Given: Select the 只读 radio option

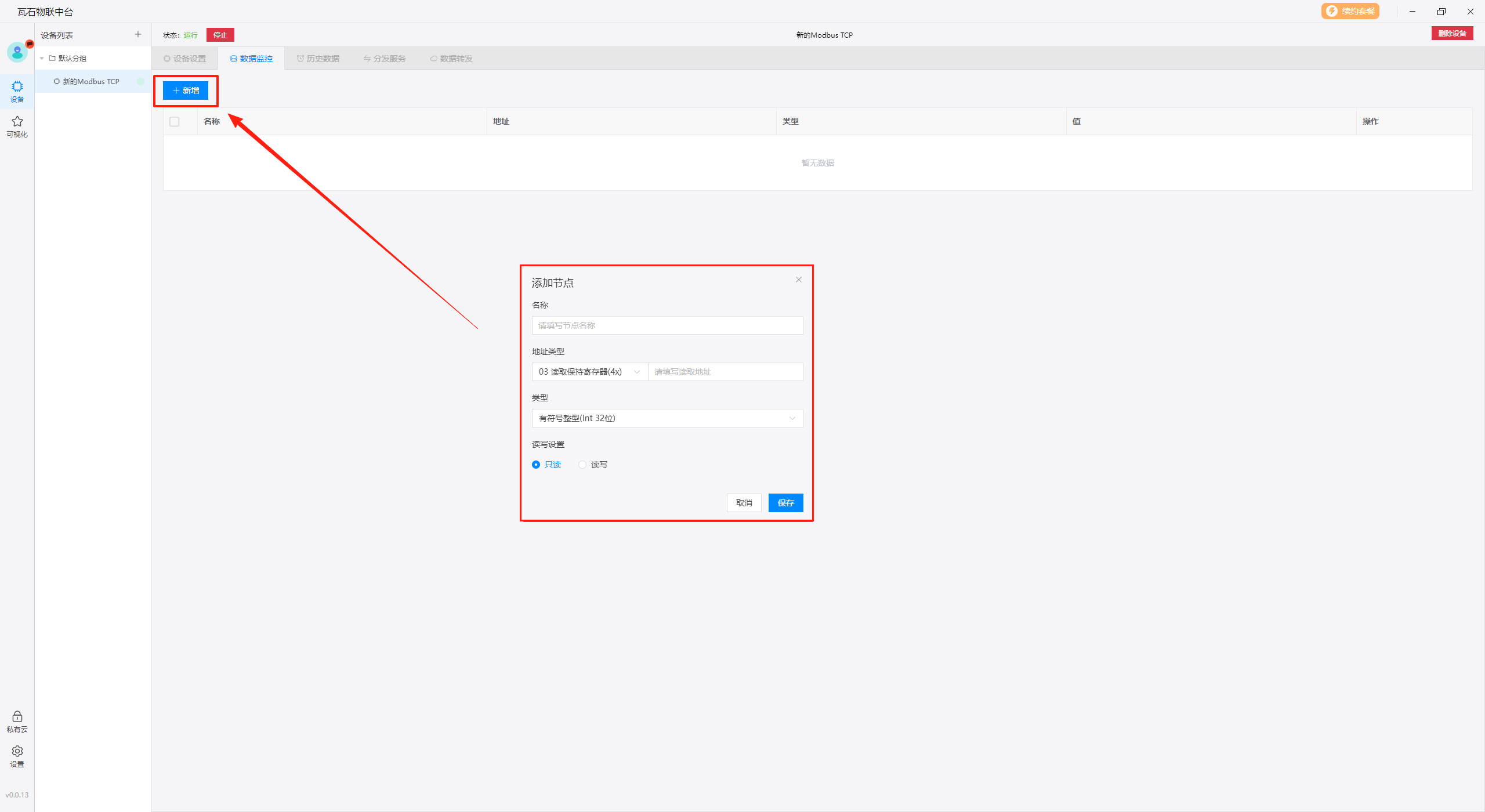Looking at the screenshot, I should click(536, 465).
